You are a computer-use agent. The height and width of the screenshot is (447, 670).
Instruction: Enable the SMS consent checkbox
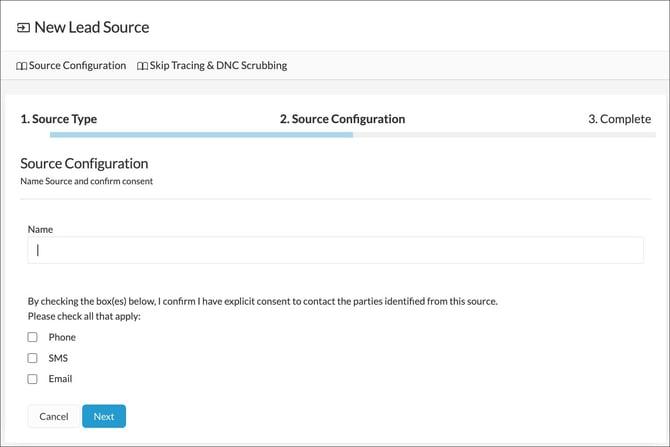click(32, 358)
